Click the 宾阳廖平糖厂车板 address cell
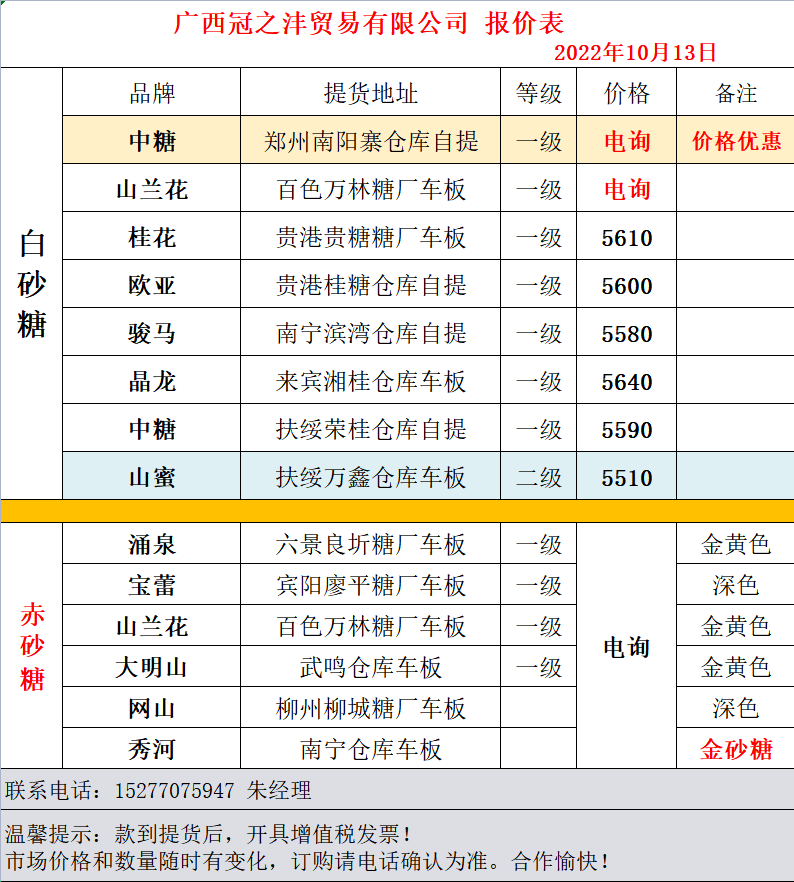 [x=370, y=585]
